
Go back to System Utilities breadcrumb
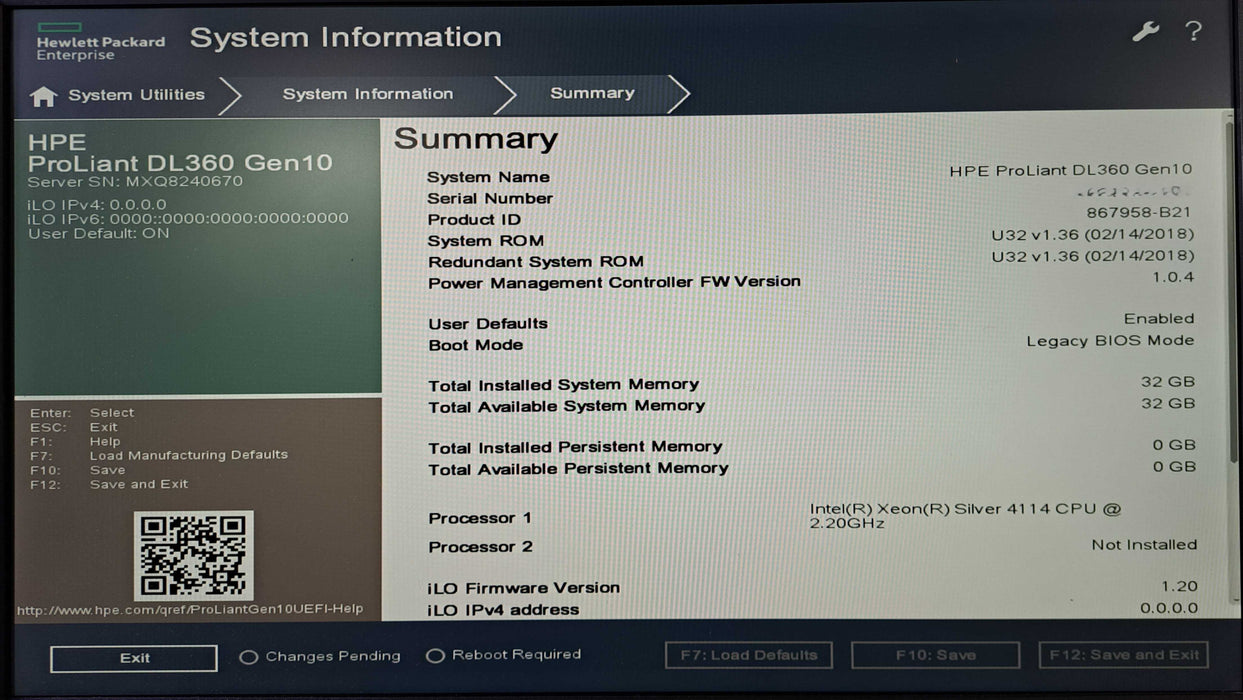(135, 94)
